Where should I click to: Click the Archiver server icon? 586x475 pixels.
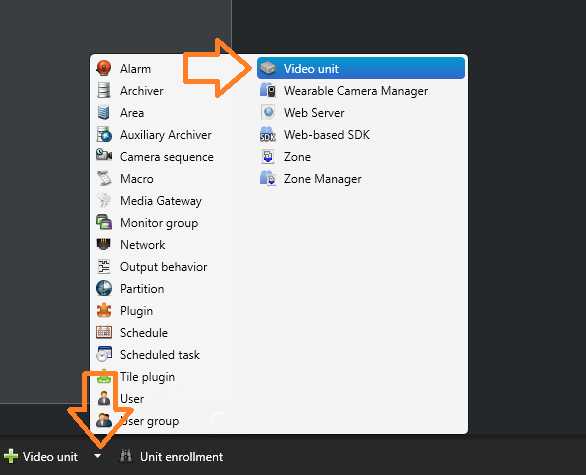pos(104,90)
